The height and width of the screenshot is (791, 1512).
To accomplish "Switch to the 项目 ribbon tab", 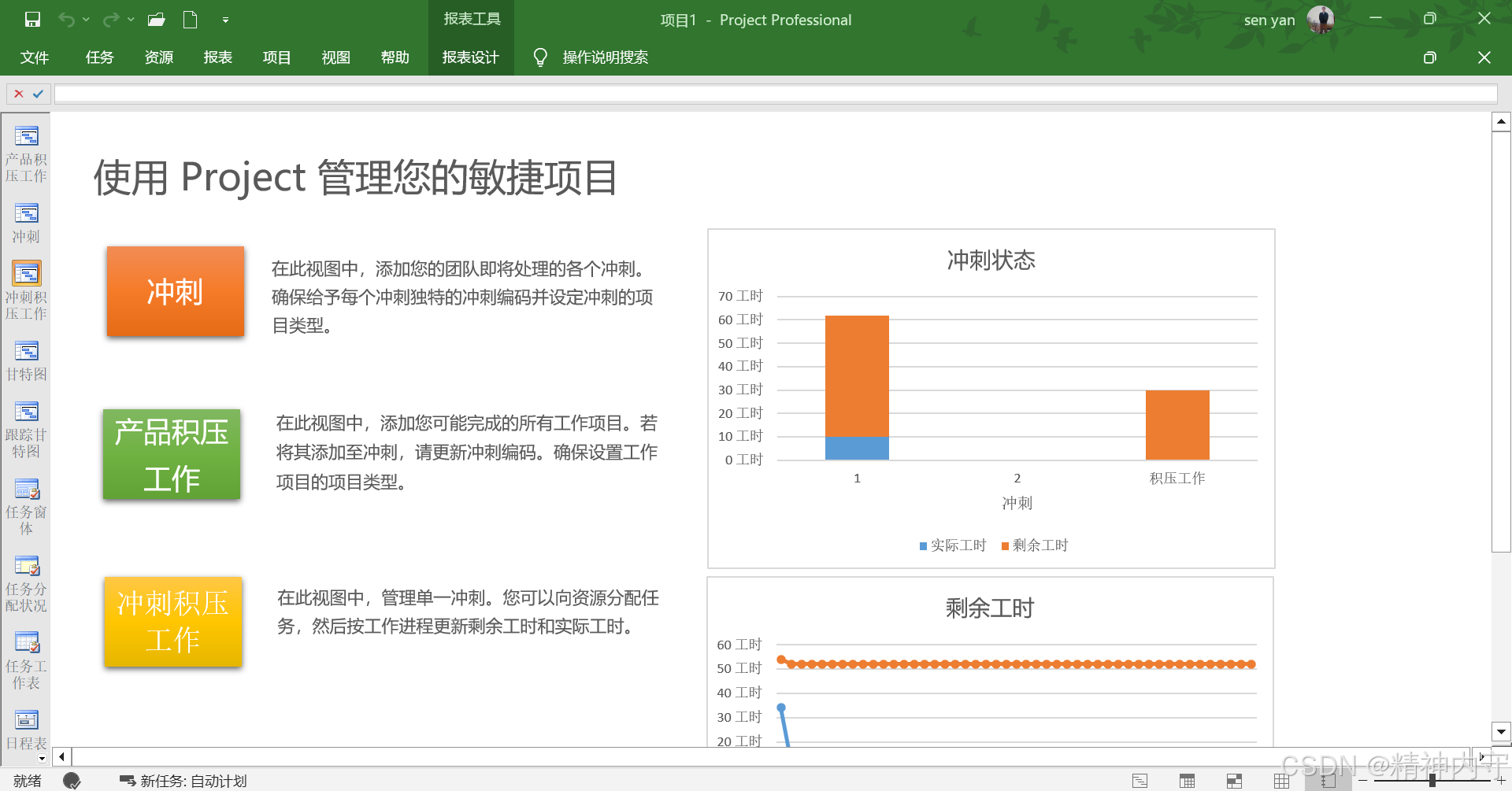I will (277, 57).
